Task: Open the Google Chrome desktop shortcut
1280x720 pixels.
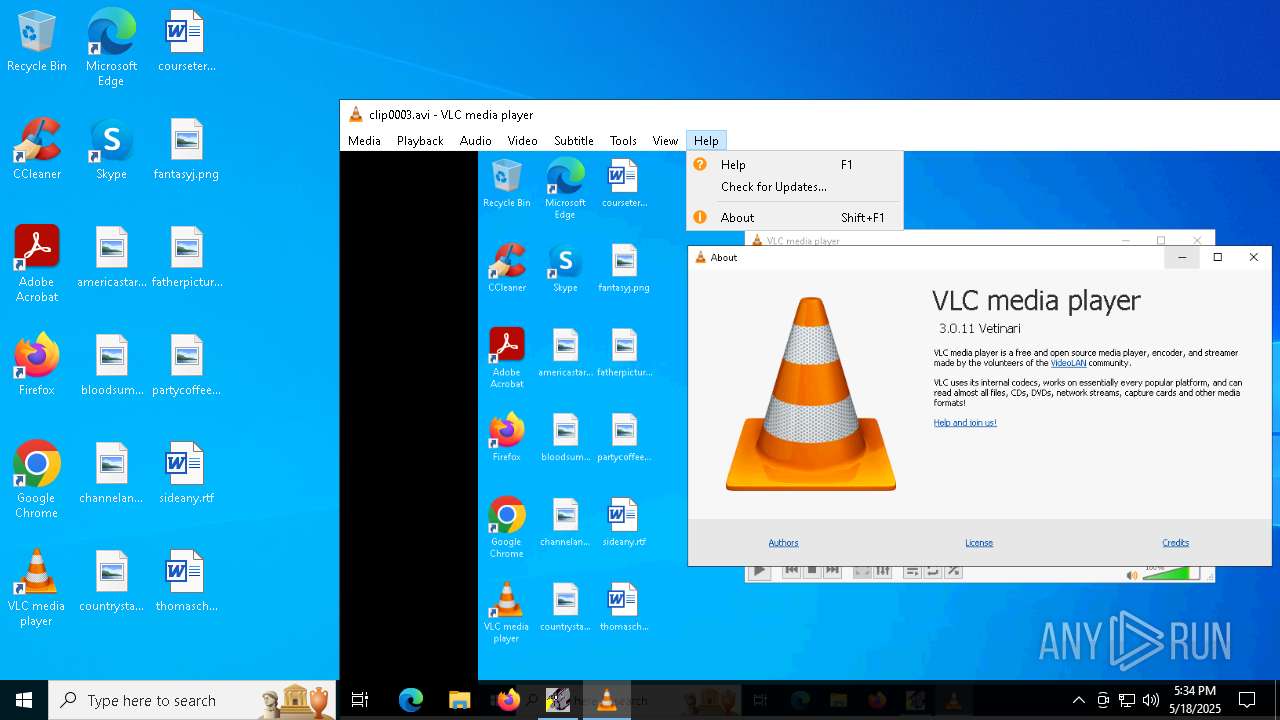Action: click(37, 480)
